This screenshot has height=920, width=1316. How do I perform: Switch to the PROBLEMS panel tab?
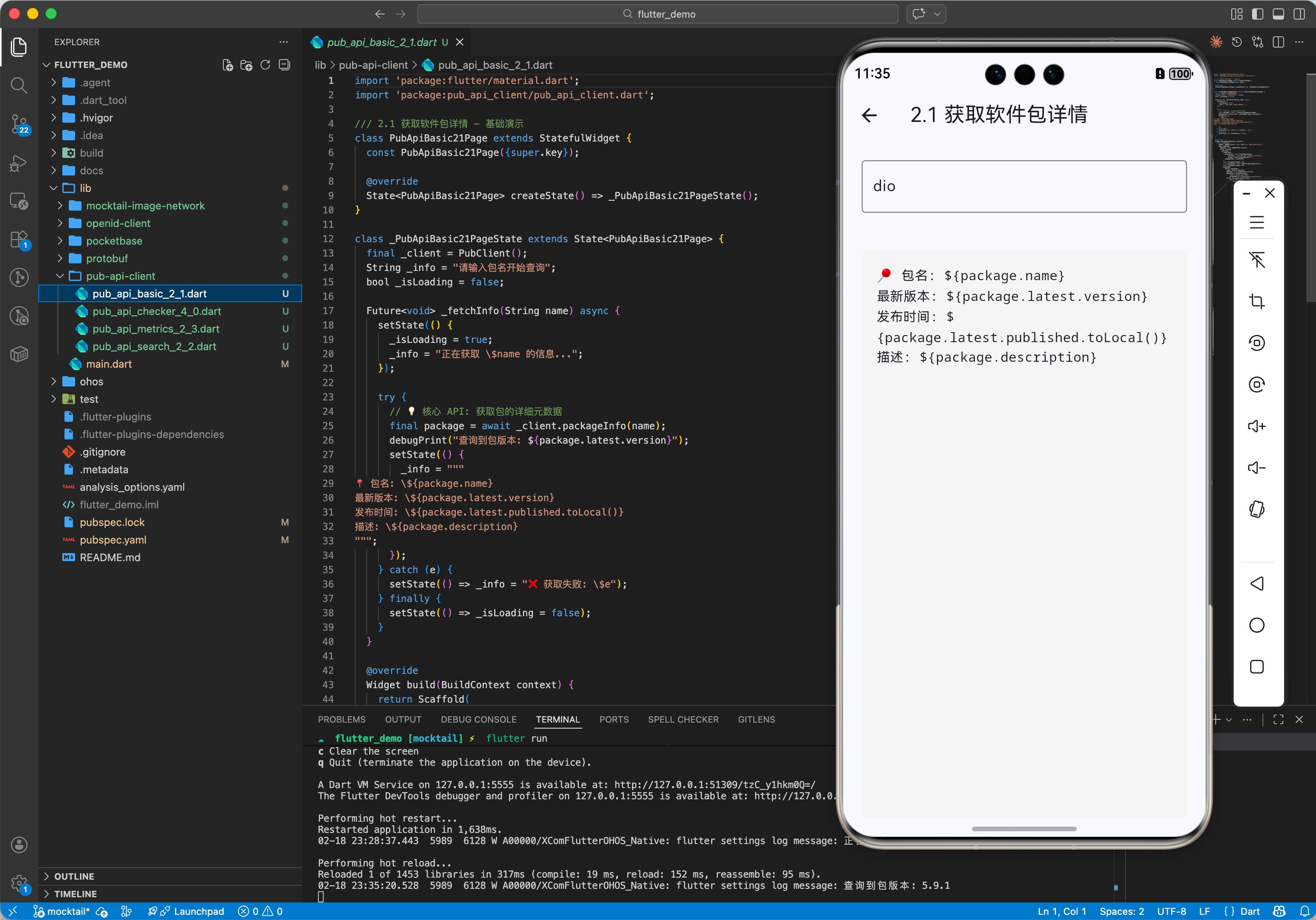tap(341, 719)
